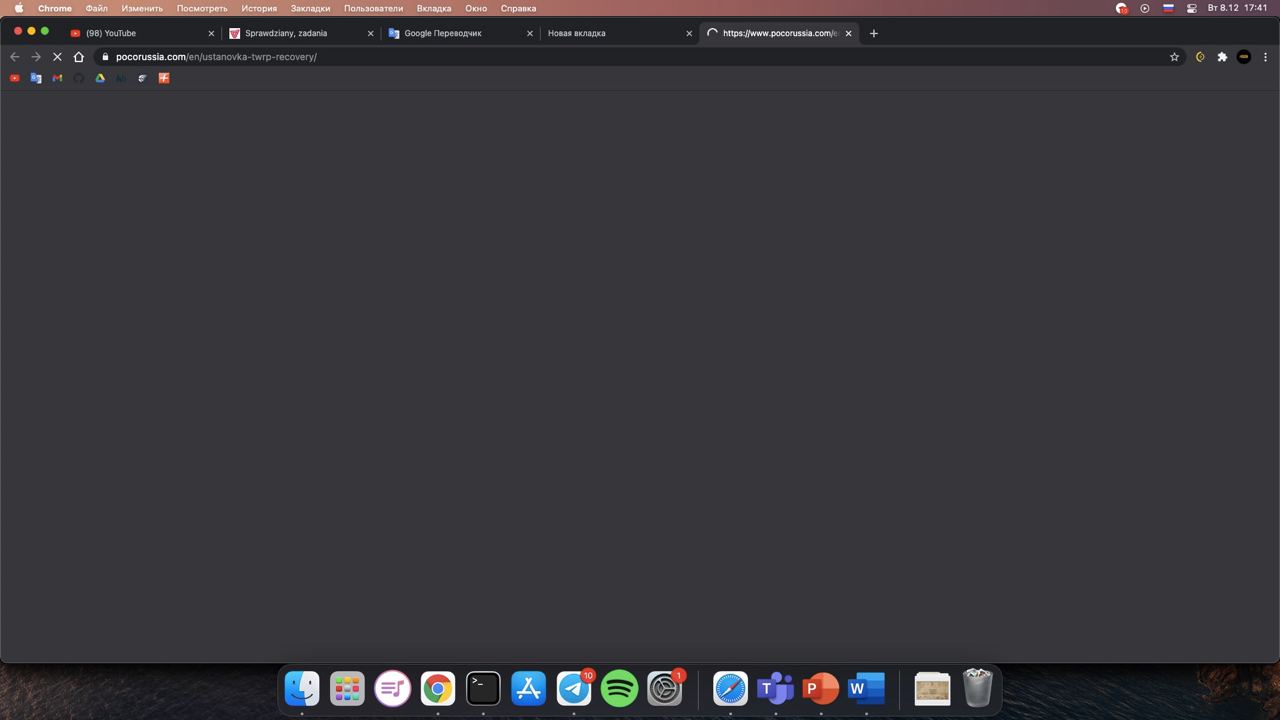Launch Terminal from the Dock

pos(483,688)
